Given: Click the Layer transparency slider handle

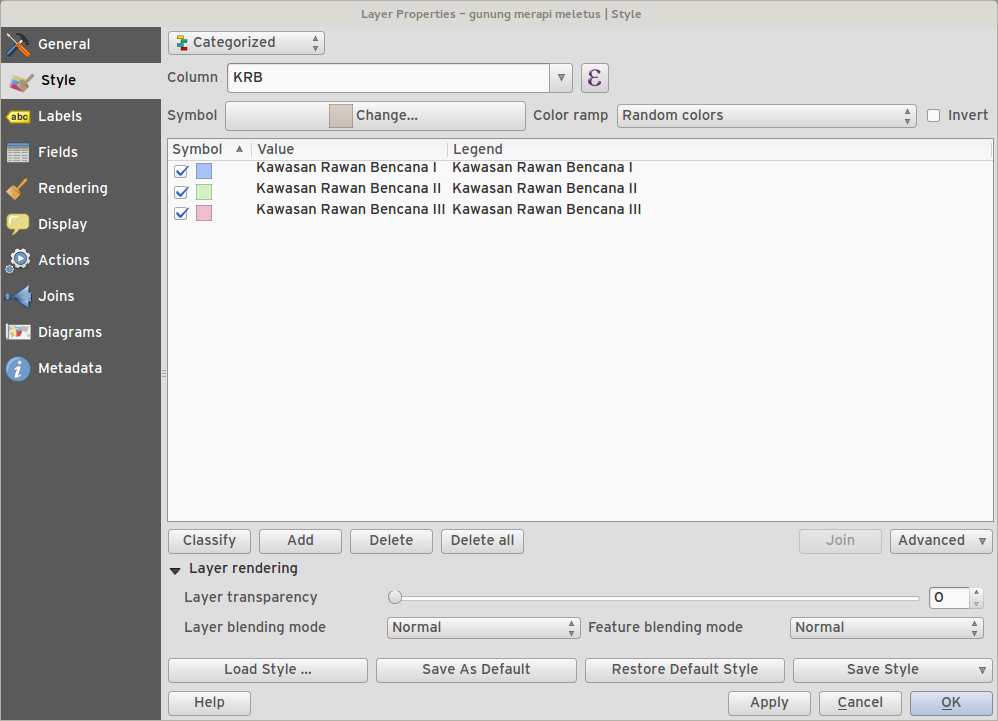Looking at the screenshot, I should pos(395,598).
